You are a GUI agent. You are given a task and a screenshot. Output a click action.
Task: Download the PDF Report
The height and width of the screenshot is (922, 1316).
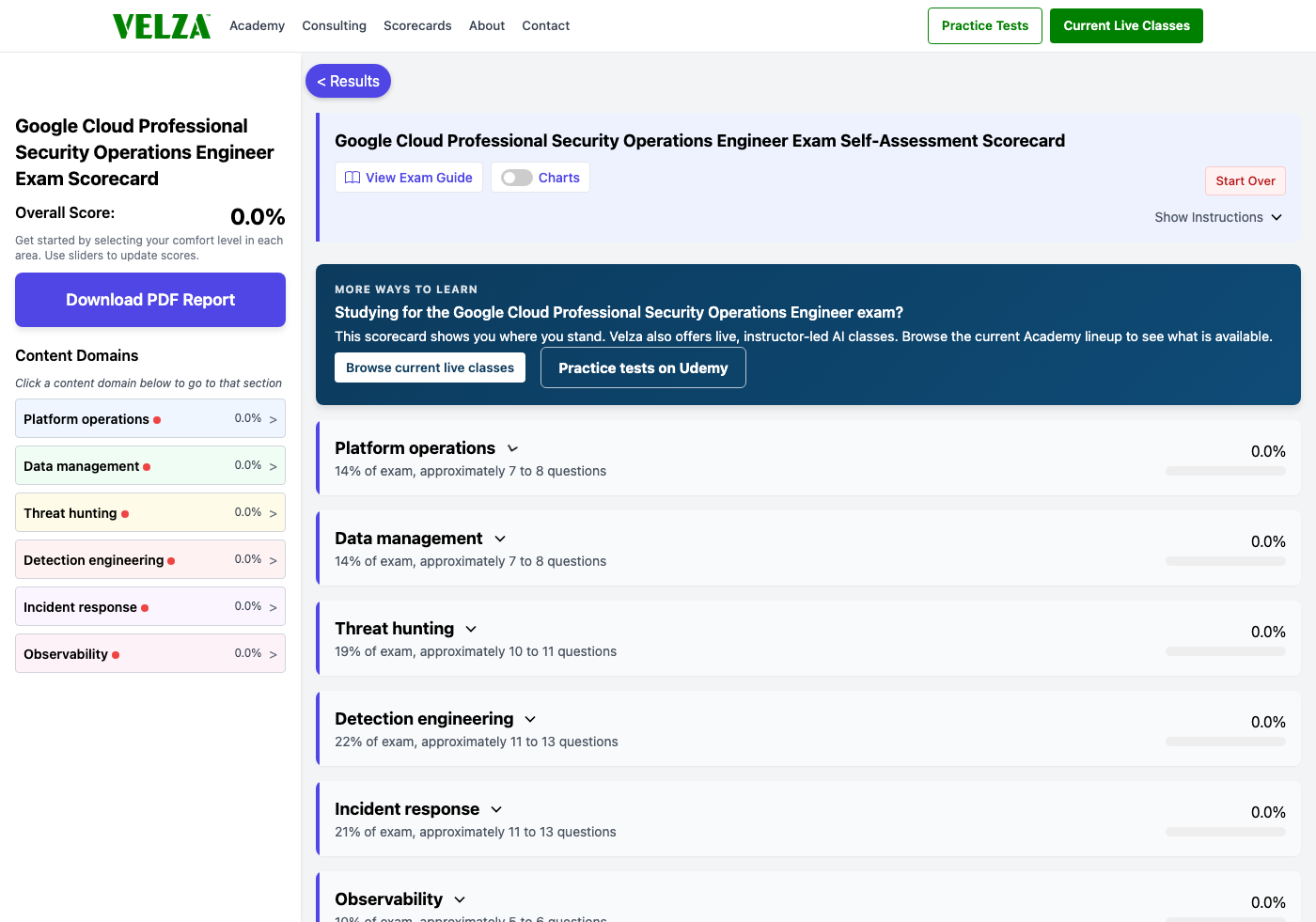pyautogui.click(x=150, y=300)
